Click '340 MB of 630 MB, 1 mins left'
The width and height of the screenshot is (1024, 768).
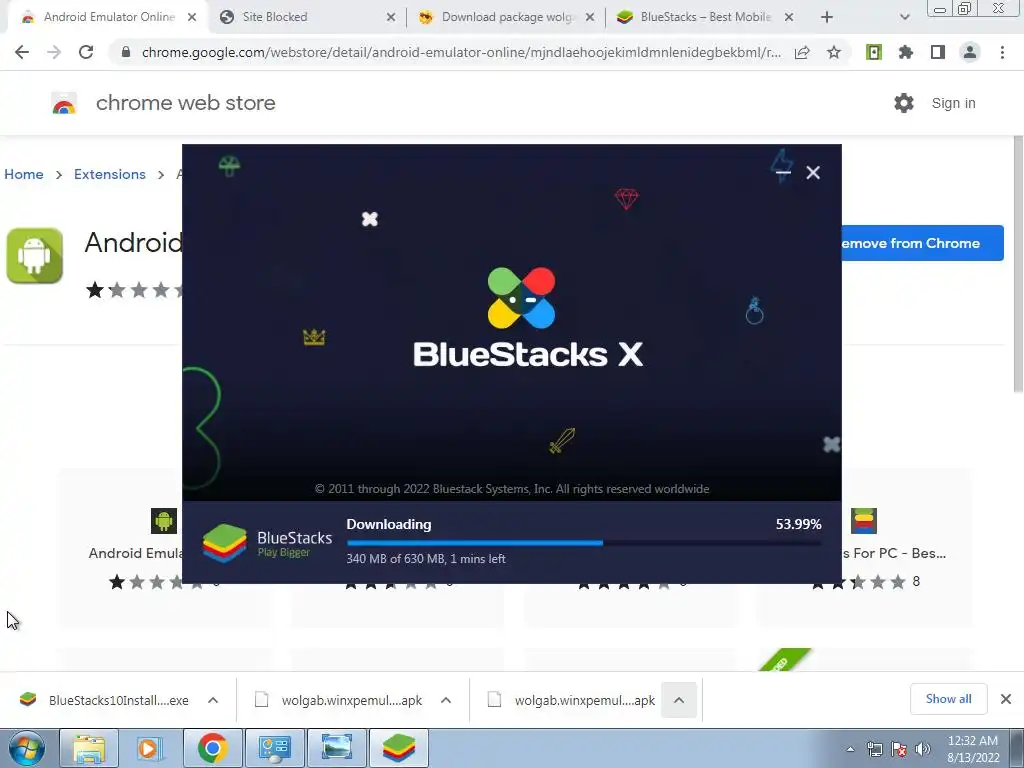click(426, 559)
